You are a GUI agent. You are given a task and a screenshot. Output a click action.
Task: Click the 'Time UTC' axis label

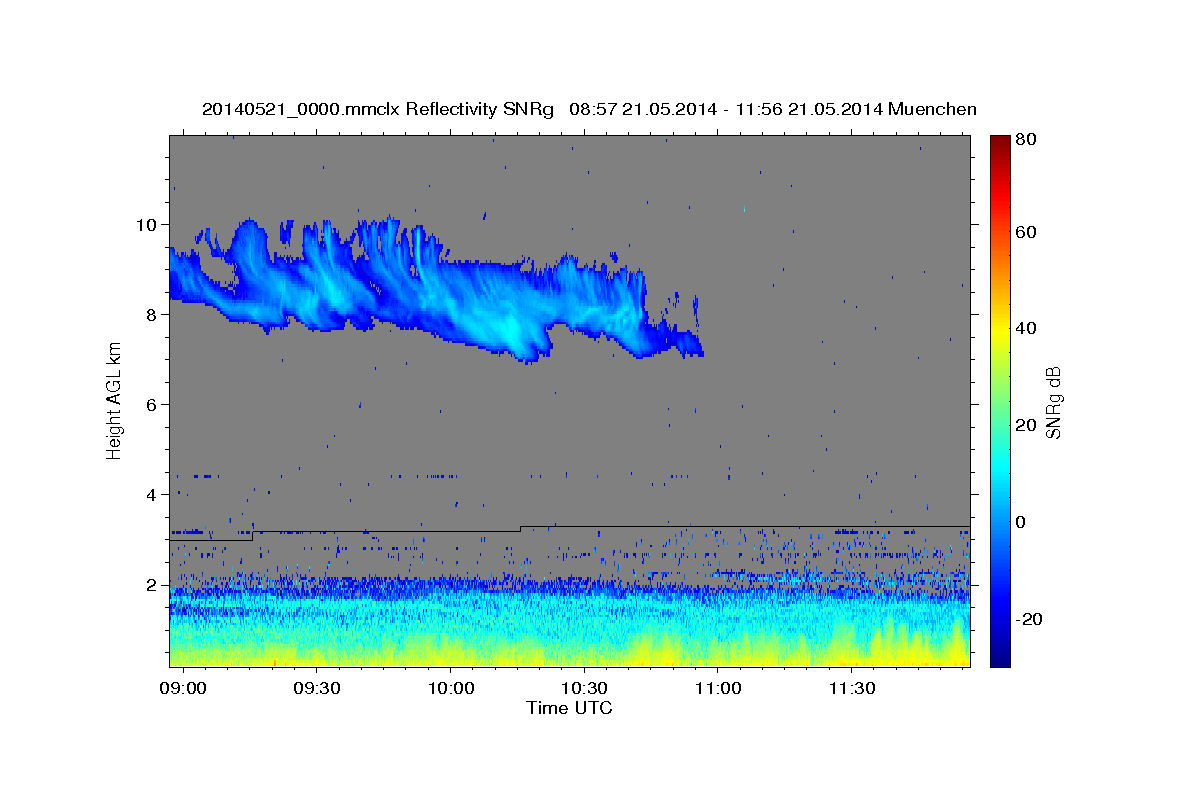pyautogui.click(x=569, y=708)
